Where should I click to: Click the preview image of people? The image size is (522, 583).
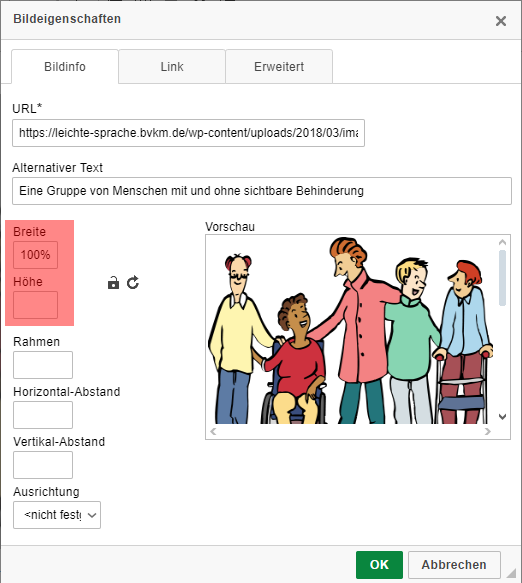pos(351,331)
